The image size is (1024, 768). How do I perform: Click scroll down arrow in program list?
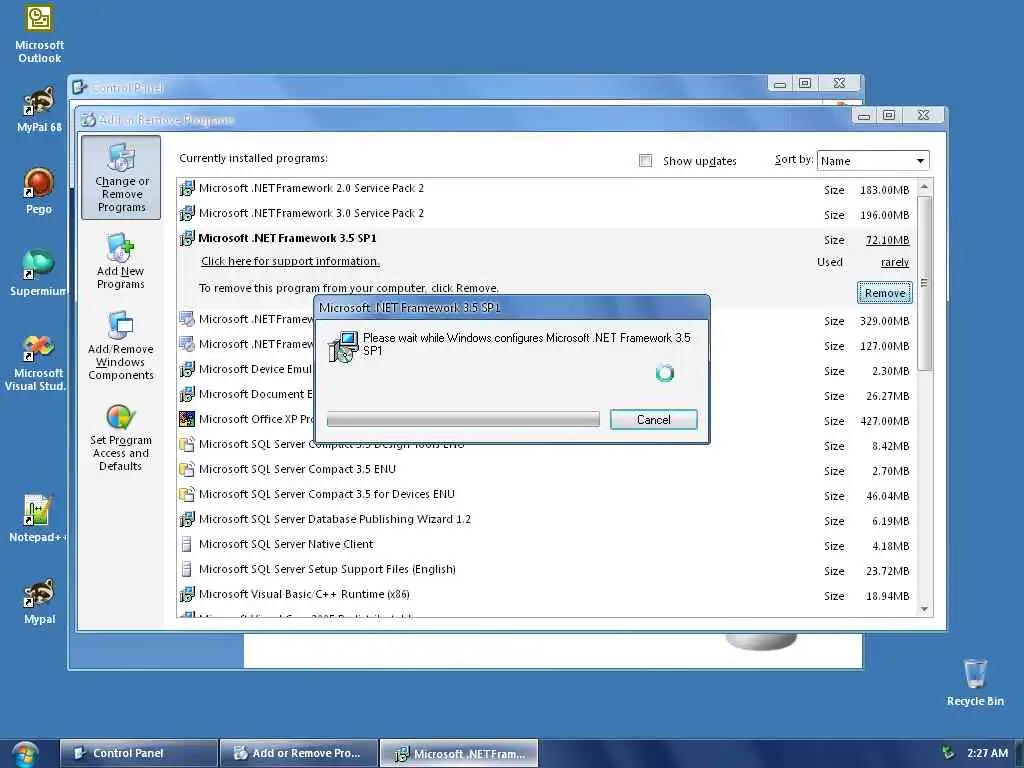[x=924, y=609]
